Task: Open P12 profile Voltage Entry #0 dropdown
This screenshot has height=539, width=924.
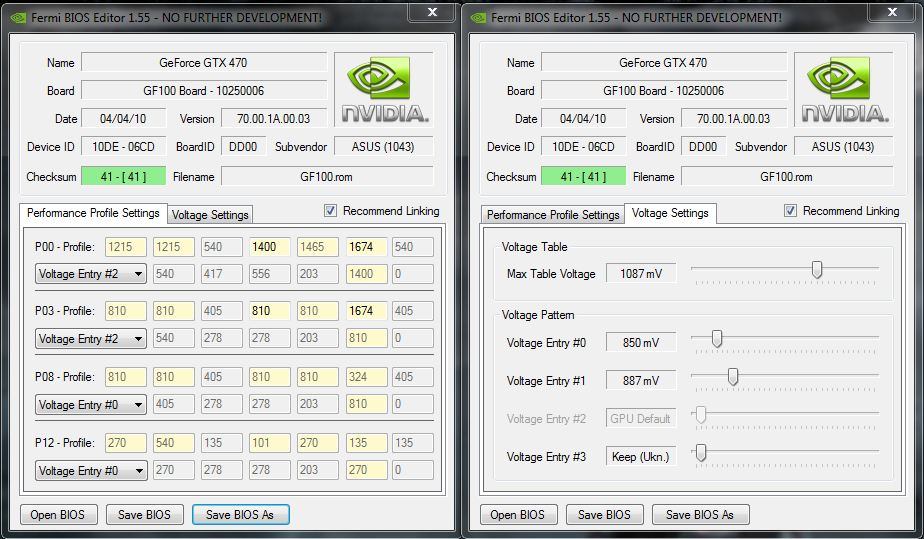Action: tap(91, 471)
